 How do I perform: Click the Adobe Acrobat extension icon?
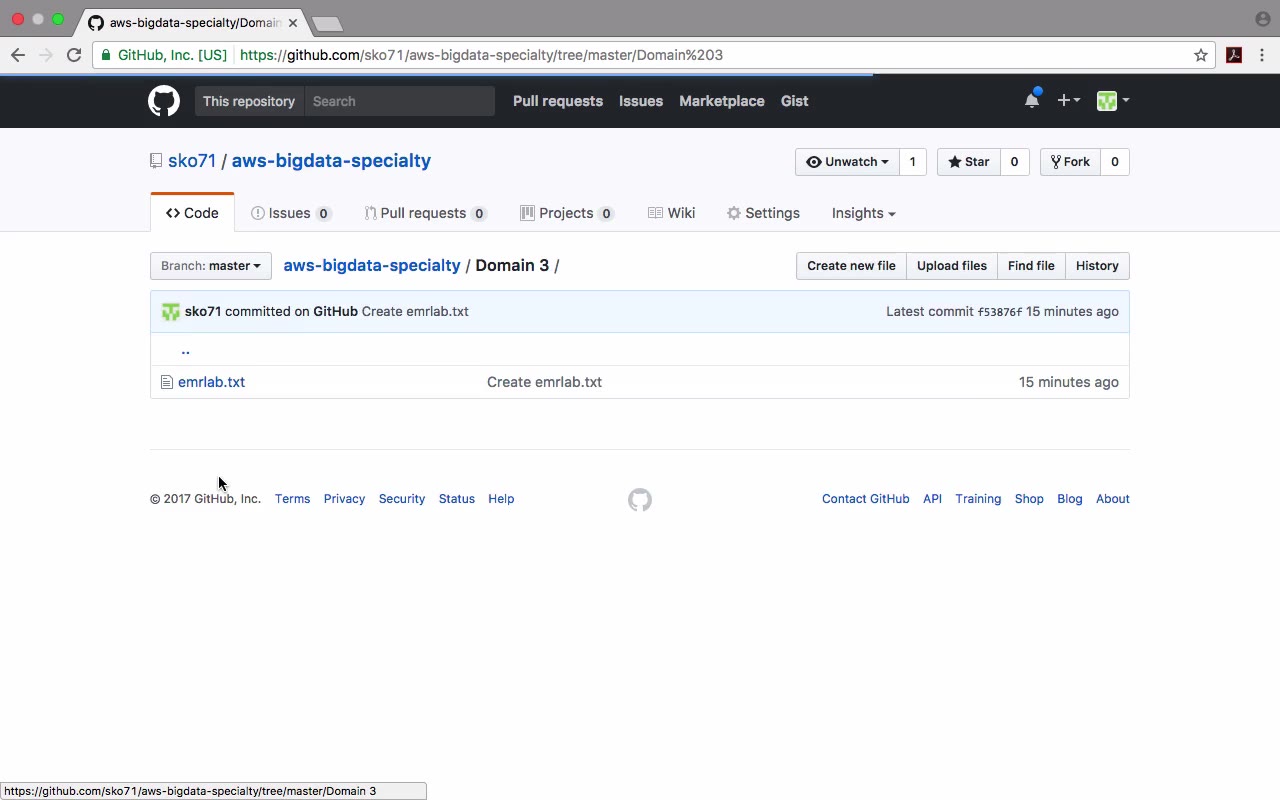pos(1234,55)
